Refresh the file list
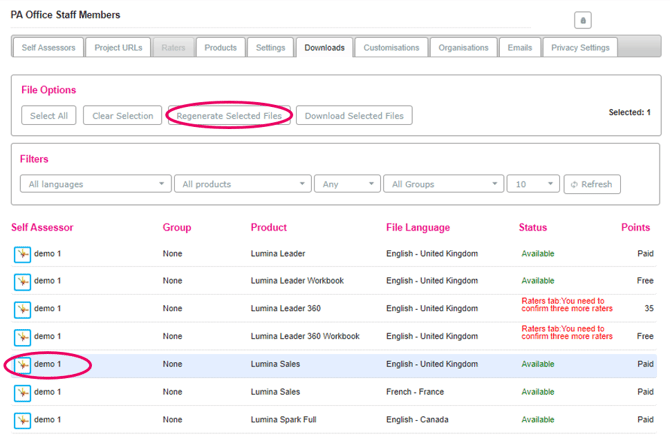Viewport: 670px width, 443px height. click(592, 184)
